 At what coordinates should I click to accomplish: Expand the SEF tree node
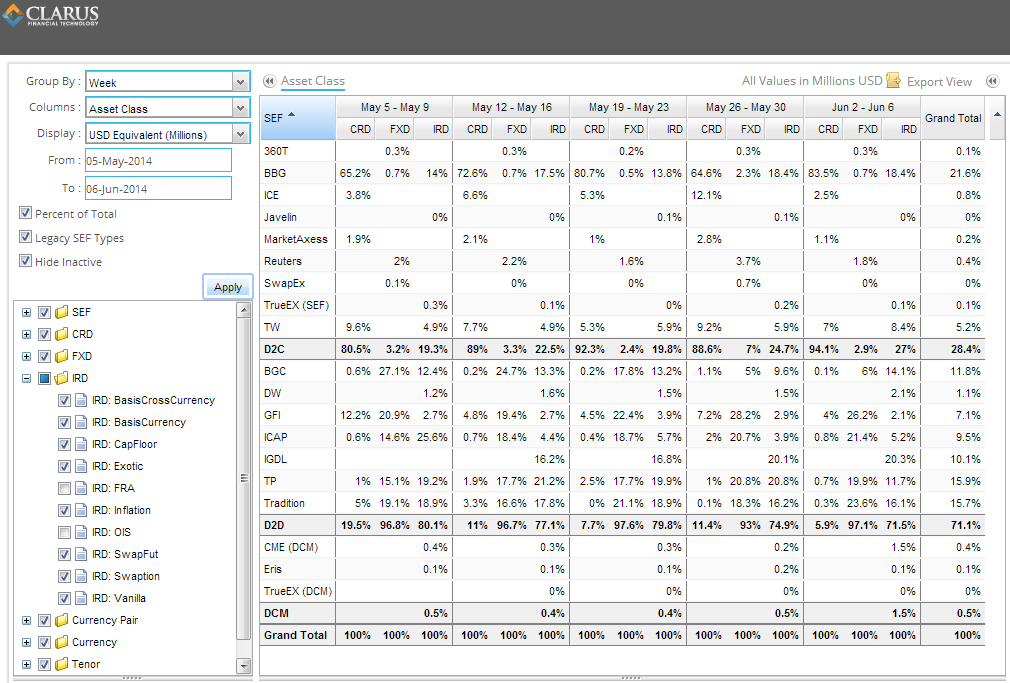(x=26, y=313)
